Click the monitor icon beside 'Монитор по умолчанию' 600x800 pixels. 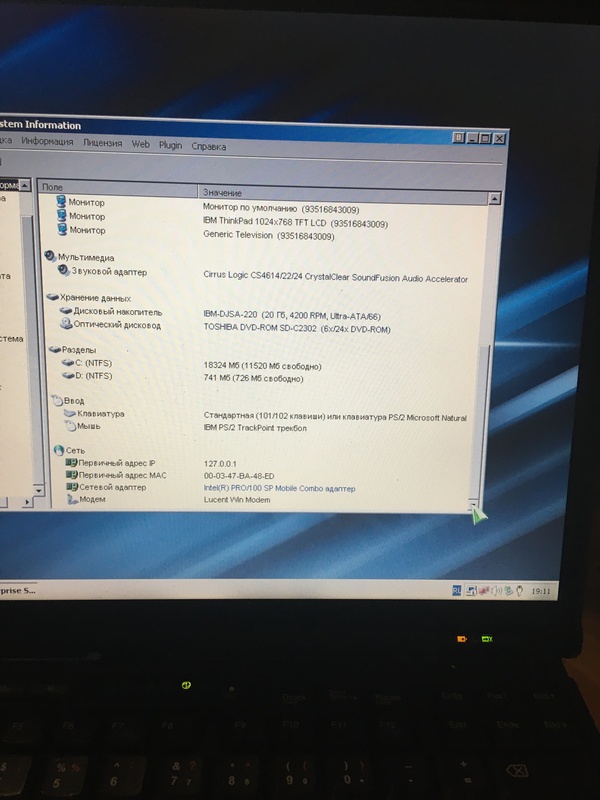pos(61,202)
